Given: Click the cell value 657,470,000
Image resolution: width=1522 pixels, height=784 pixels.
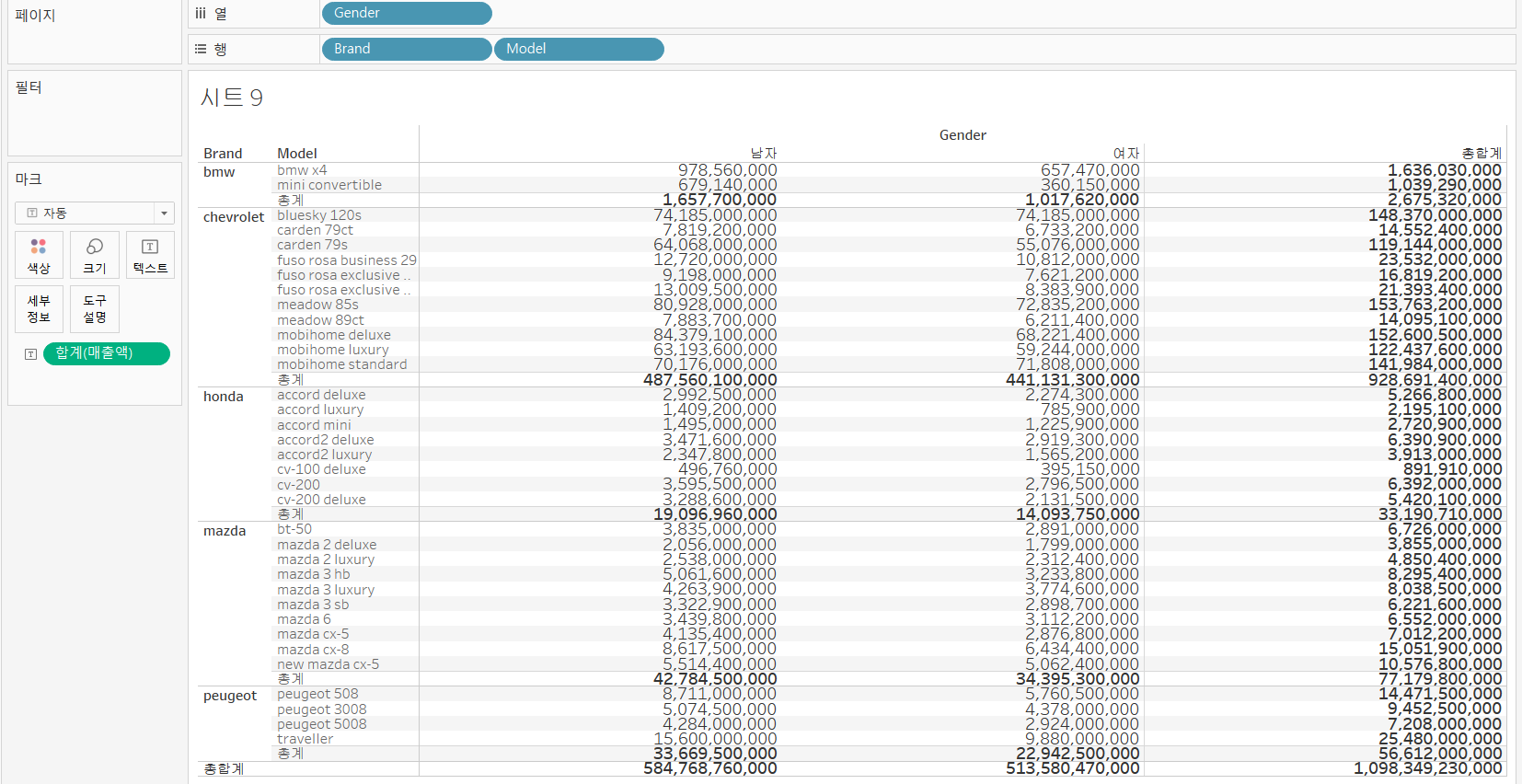Looking at the screenshot, I should tap(1090, 170).
